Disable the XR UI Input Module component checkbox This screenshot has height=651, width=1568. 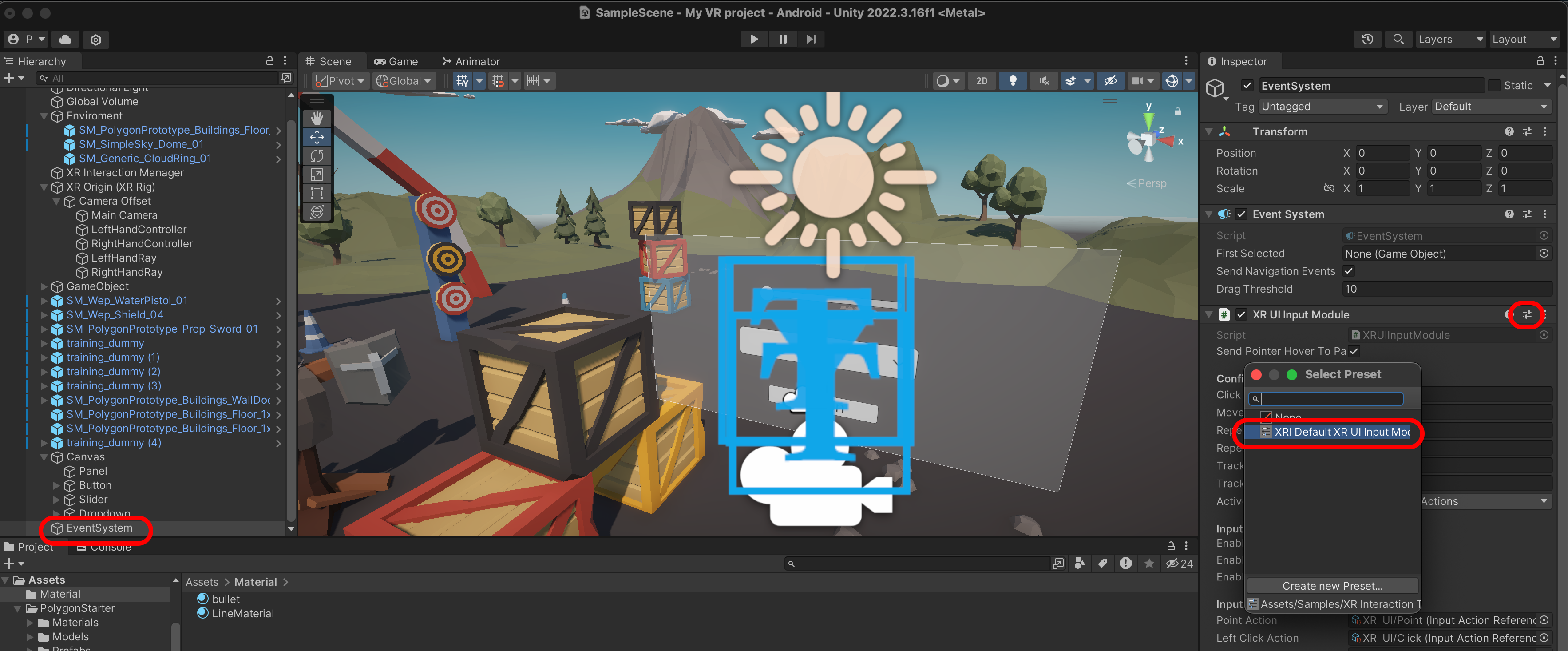click(x=1242, y=315)
